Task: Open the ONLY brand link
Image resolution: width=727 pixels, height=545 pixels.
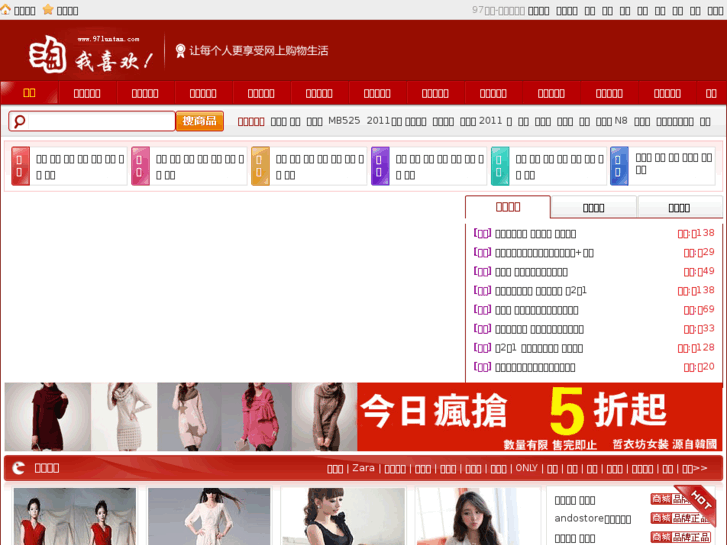Action: pyautogui.click(x=526, y=468)
